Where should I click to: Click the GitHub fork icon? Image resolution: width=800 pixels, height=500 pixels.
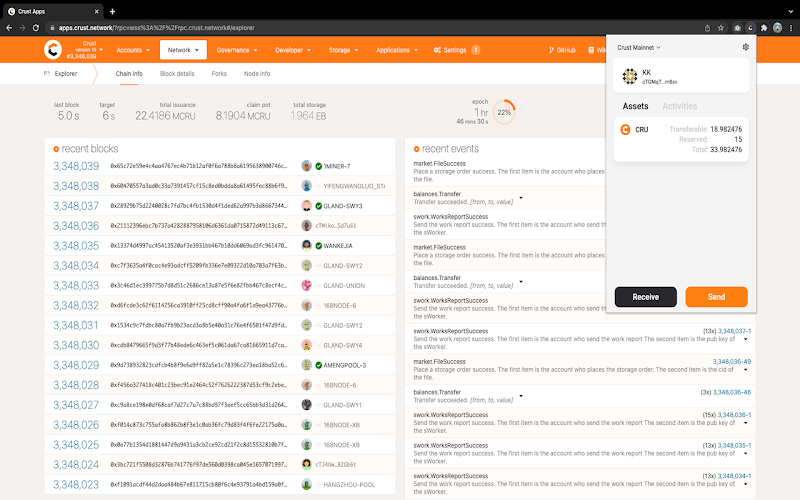(x=551, y=50)
